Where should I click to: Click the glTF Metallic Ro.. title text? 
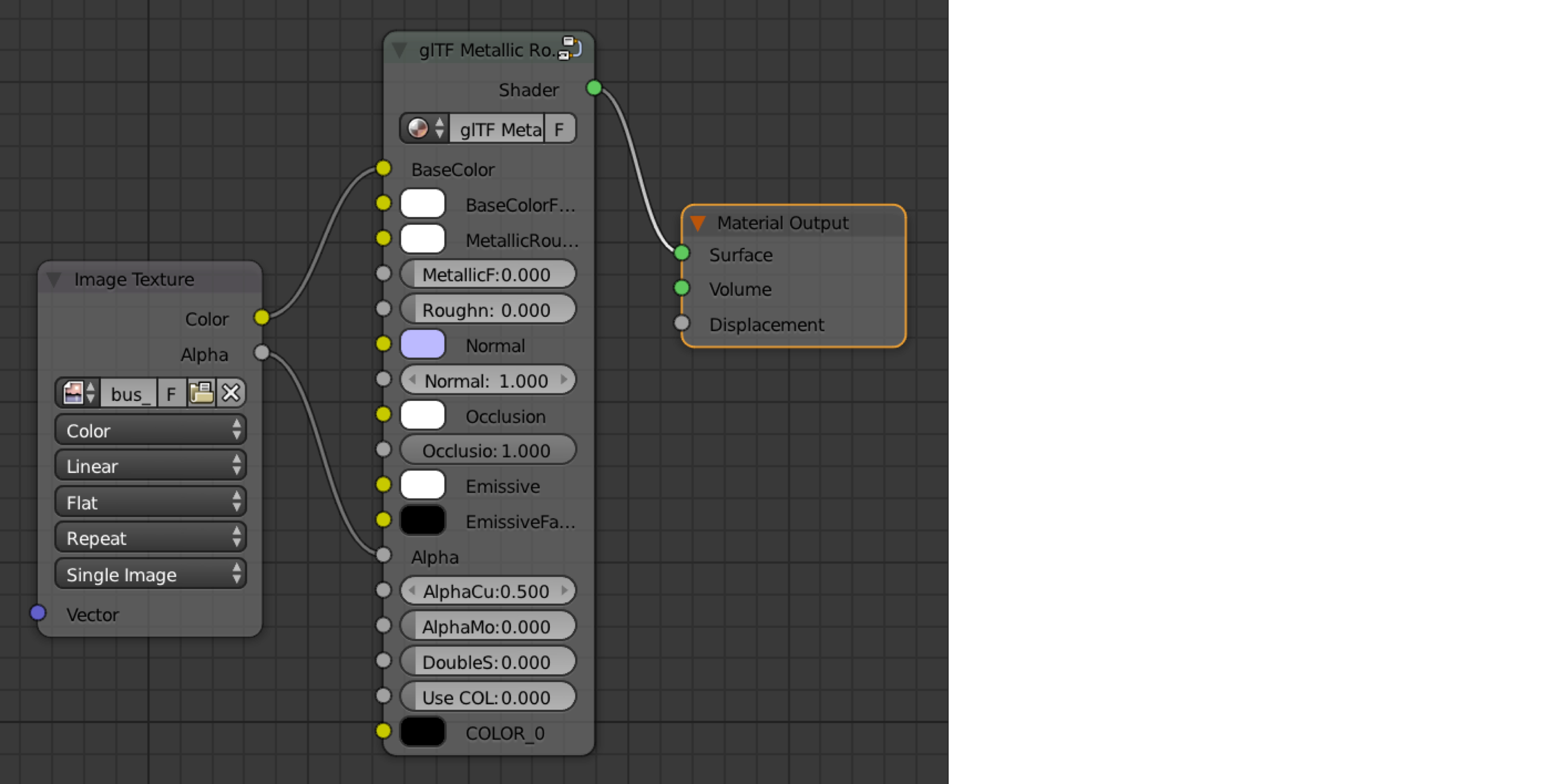(487, 50)
